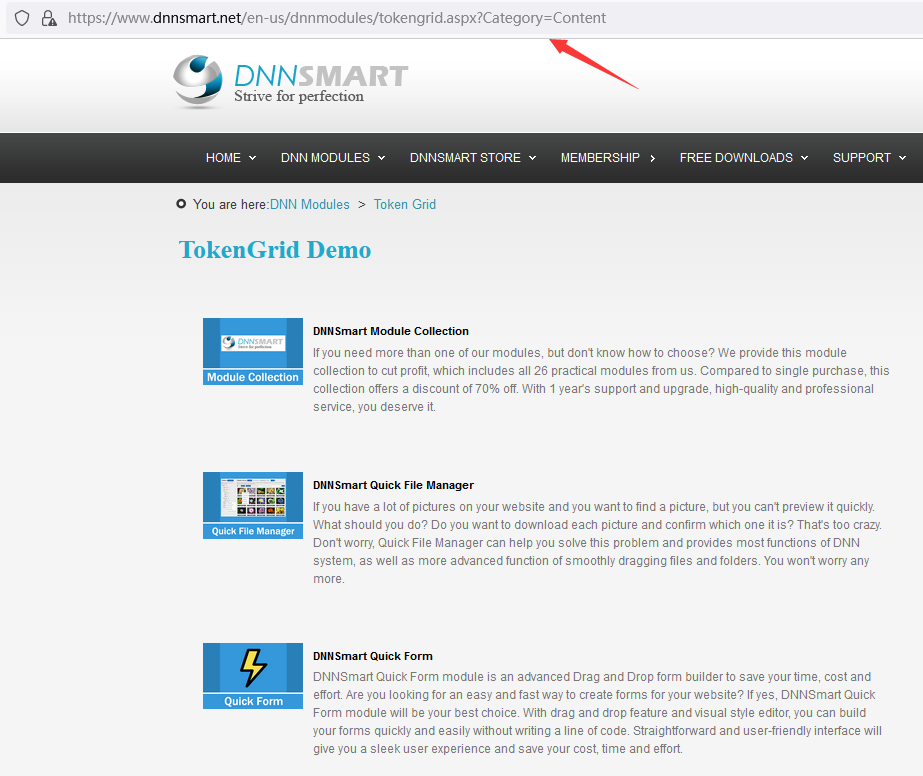This screenshot has height=776, width=923.
Task: Open the HOME menu
Action: [223, 158]
